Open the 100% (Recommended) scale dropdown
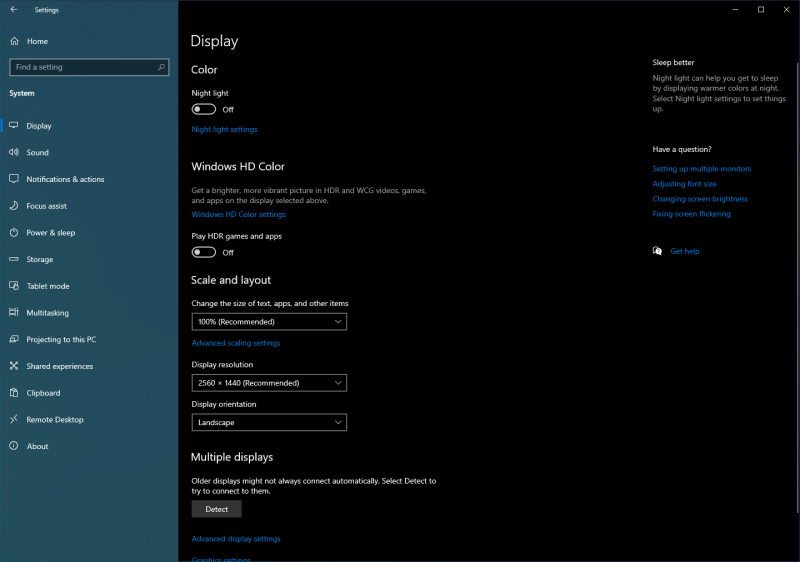Screen dimensions: 800x562 click(269, 322)
